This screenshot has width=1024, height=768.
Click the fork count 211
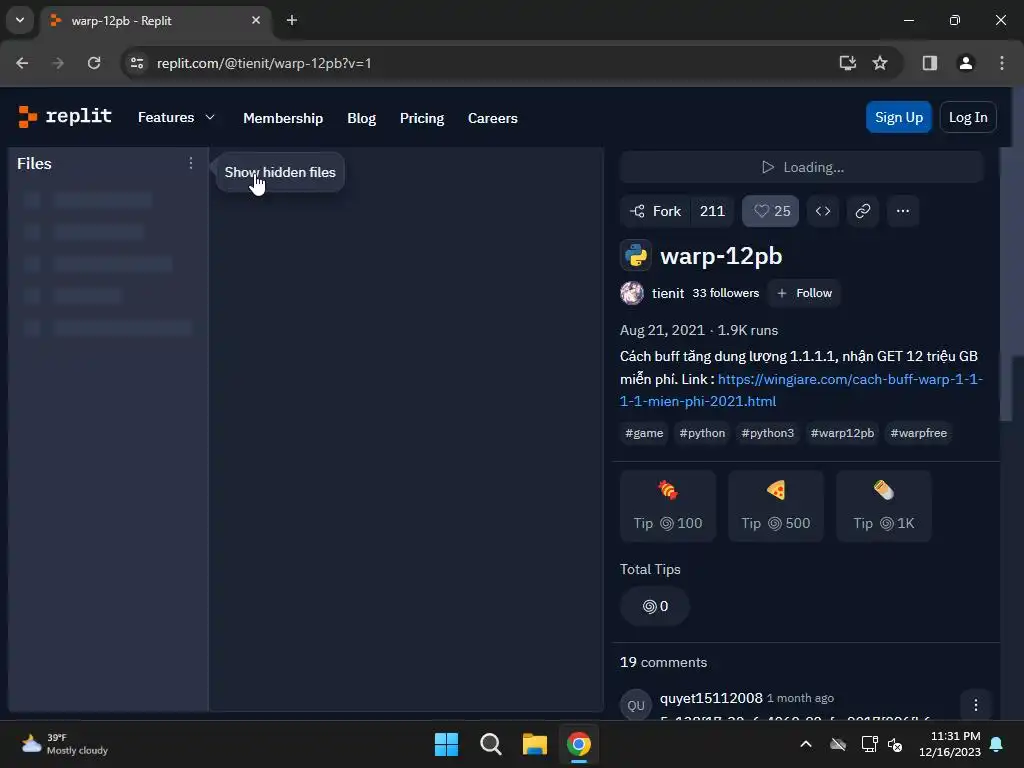pos(712,211)
